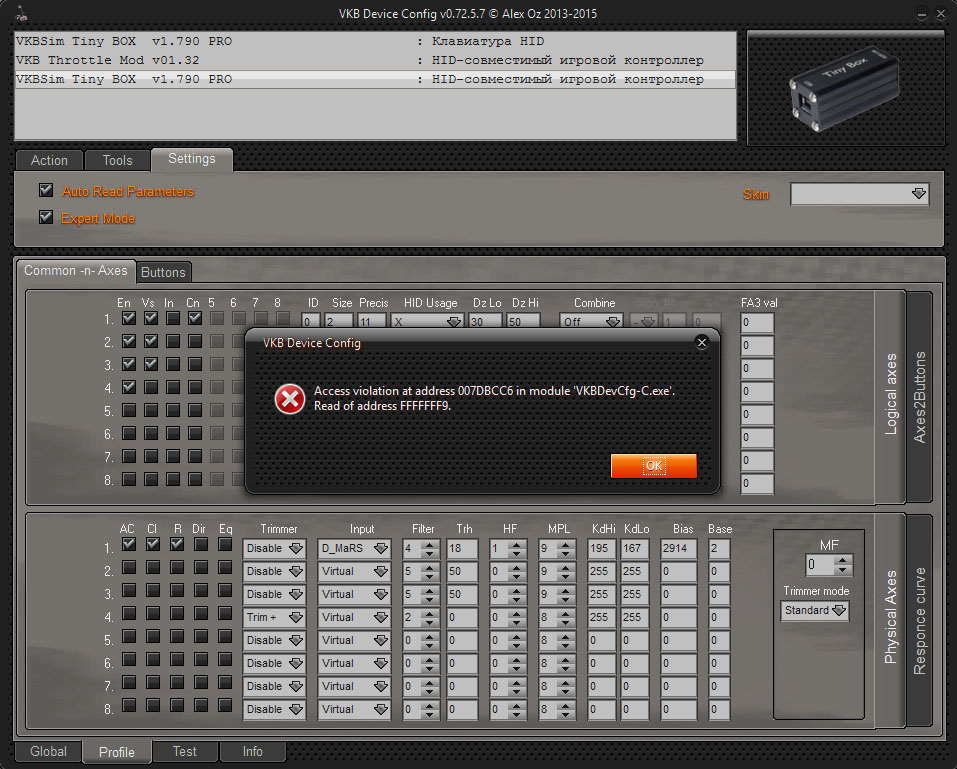957x769 pixels.
Task: Toggle En checkbox for logical axis 1
Action: coord(129,319)
